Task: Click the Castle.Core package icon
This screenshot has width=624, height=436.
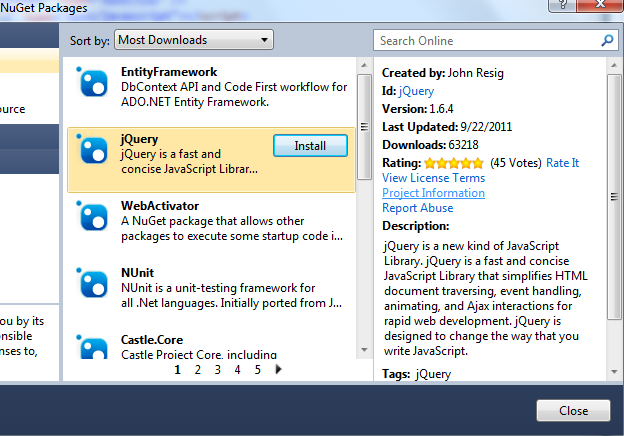Action: tap(92, 346)
